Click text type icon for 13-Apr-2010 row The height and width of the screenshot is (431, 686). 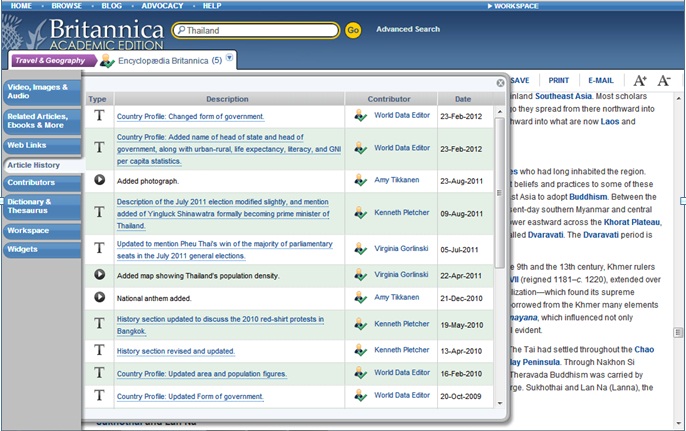pos(100,350)
